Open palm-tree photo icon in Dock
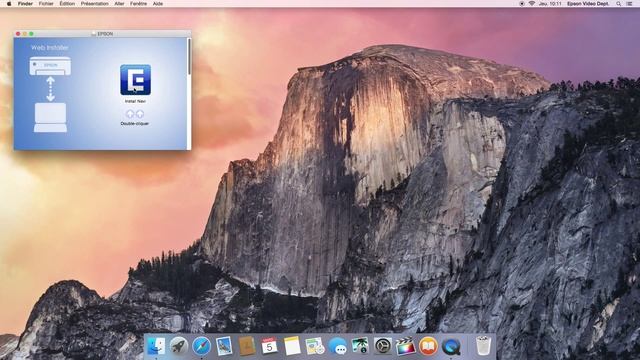640x360 pixels. point(360,346)
